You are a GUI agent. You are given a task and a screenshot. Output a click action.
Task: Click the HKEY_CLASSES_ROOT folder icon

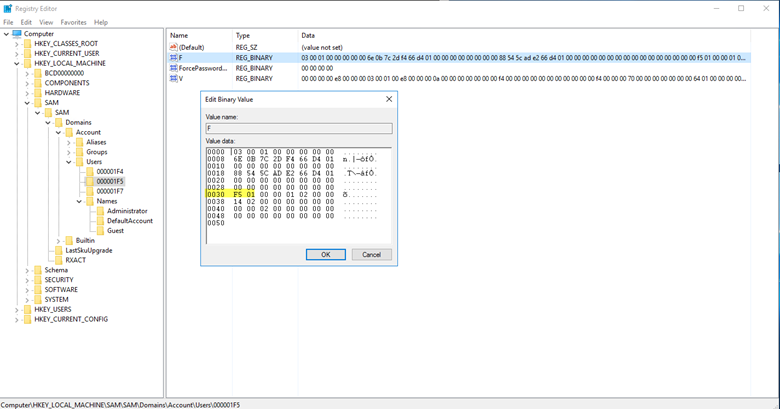(x=27, y=44)
